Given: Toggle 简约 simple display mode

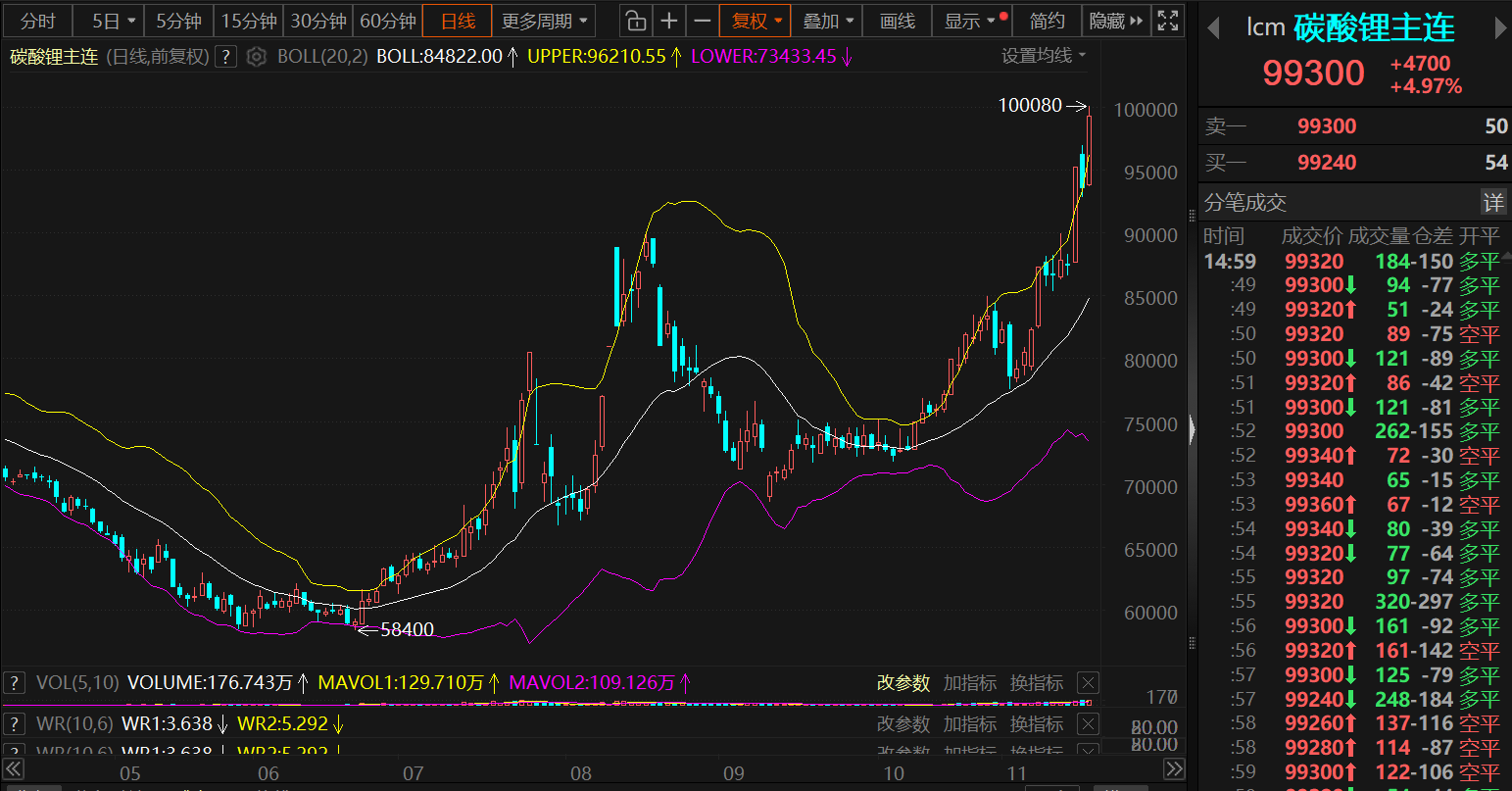Looking at the screenshot, I should (x=1047, y=21).
